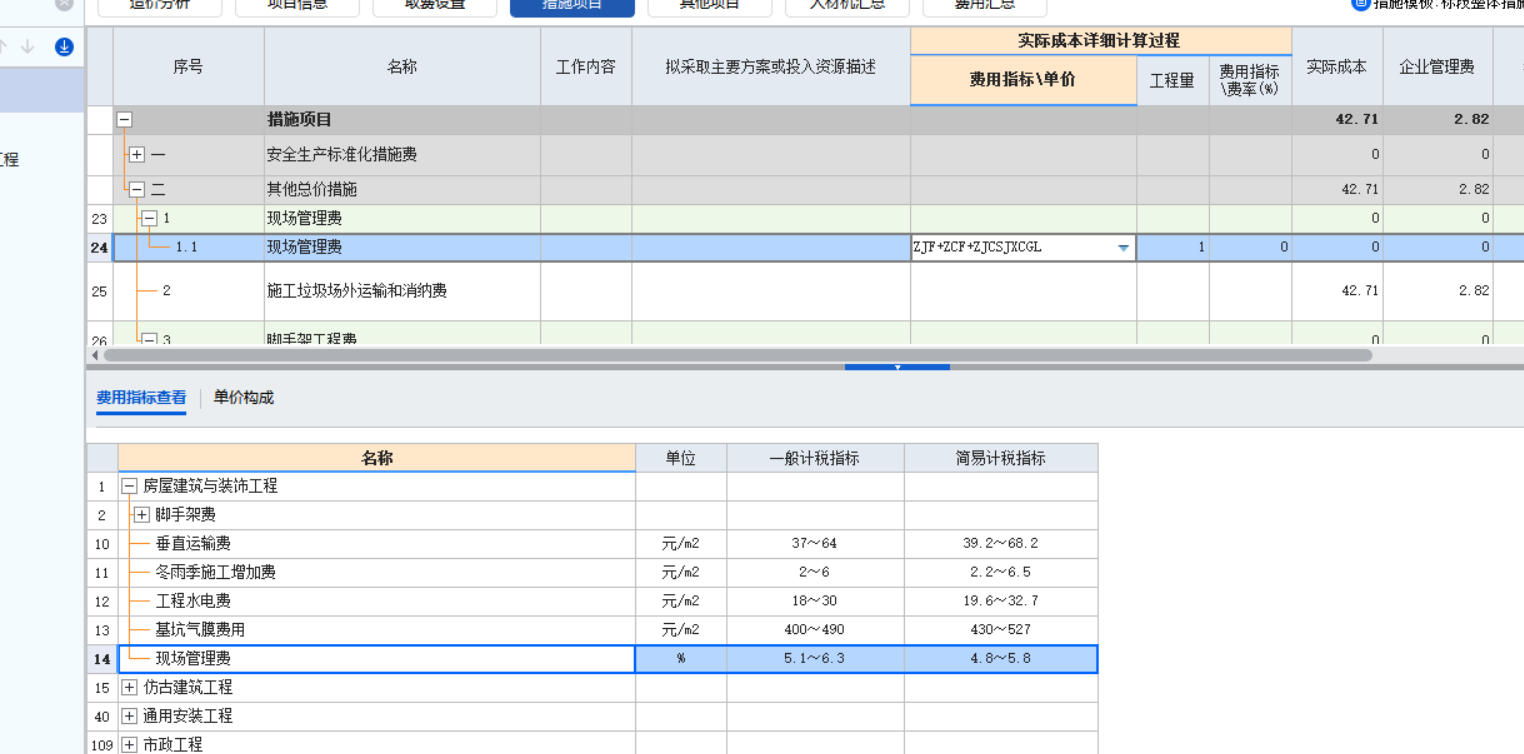This screenshot has width=1524, height=754.
Task: Expand the 通用安装工程 node
Action: click(127, 716)
